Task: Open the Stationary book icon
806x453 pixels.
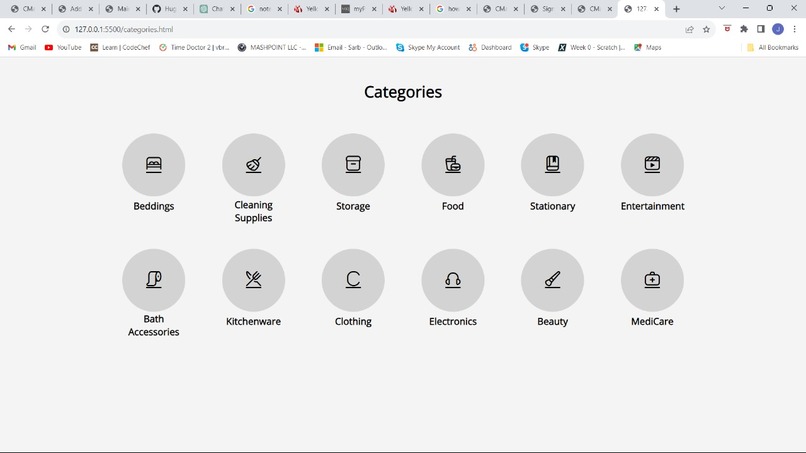Action: [553, 165]
